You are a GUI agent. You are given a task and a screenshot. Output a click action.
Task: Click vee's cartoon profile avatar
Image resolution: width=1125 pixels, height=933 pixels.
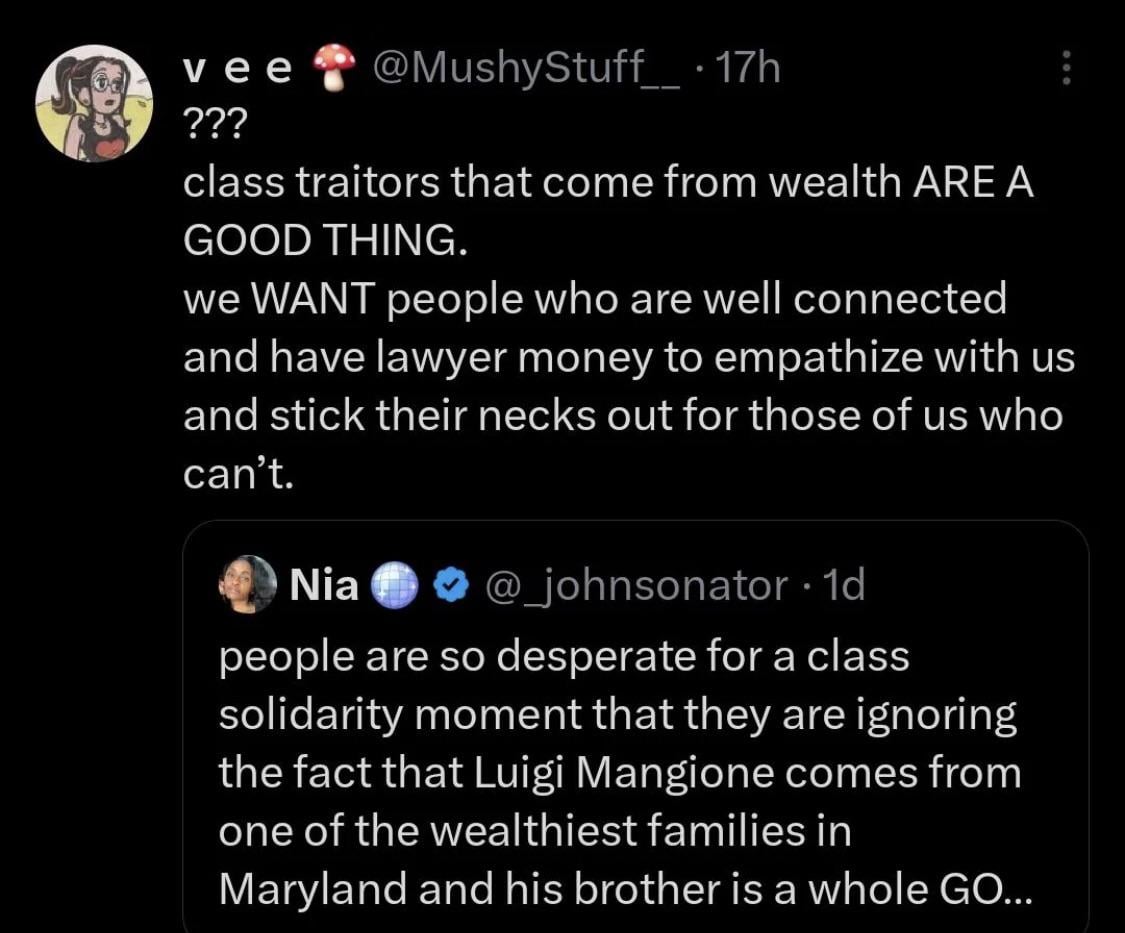point(93,103)
